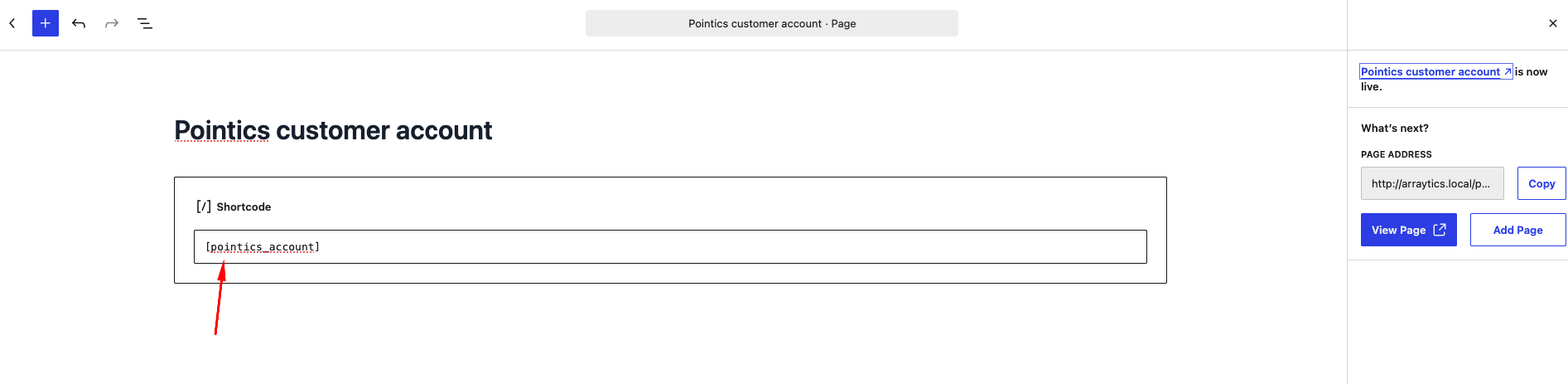The height and width of the screenshot is (384, 1568).
Task: Copy the page address
Action: click(x=1541, y=183)
